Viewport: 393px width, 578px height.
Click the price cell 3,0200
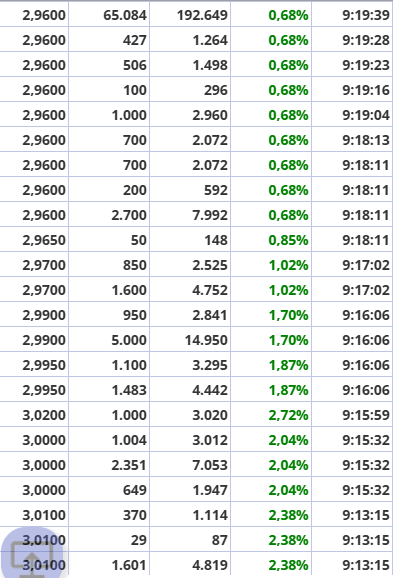point(34,415)
